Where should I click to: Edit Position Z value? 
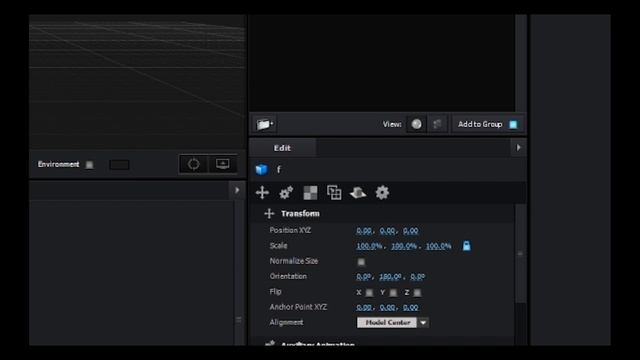pyautogui.click(x=411, y=231)
